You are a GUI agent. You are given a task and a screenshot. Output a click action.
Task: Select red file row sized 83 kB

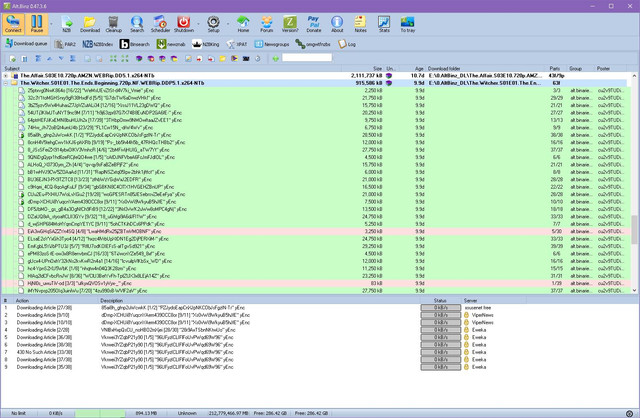click(316, 283)
